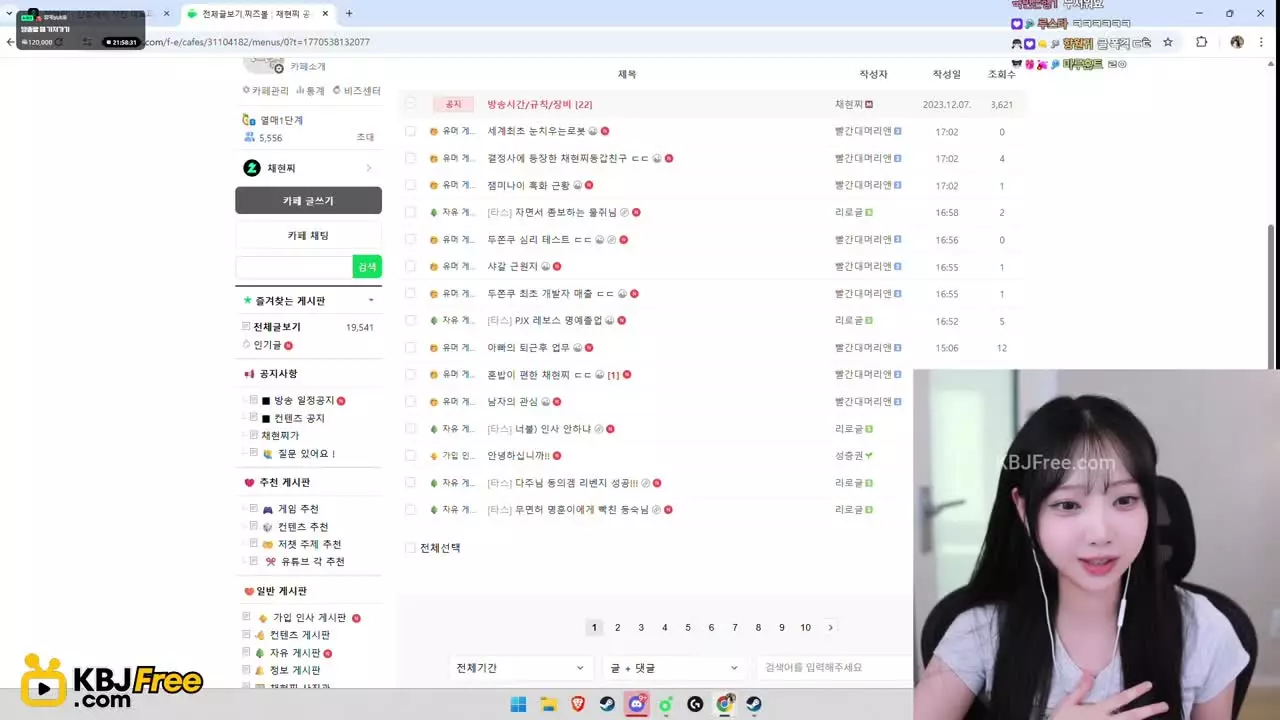This screenshot has width=1280, height=720.
Task: Open Chrome profile avatar
Action: (x=1237, y=42)
